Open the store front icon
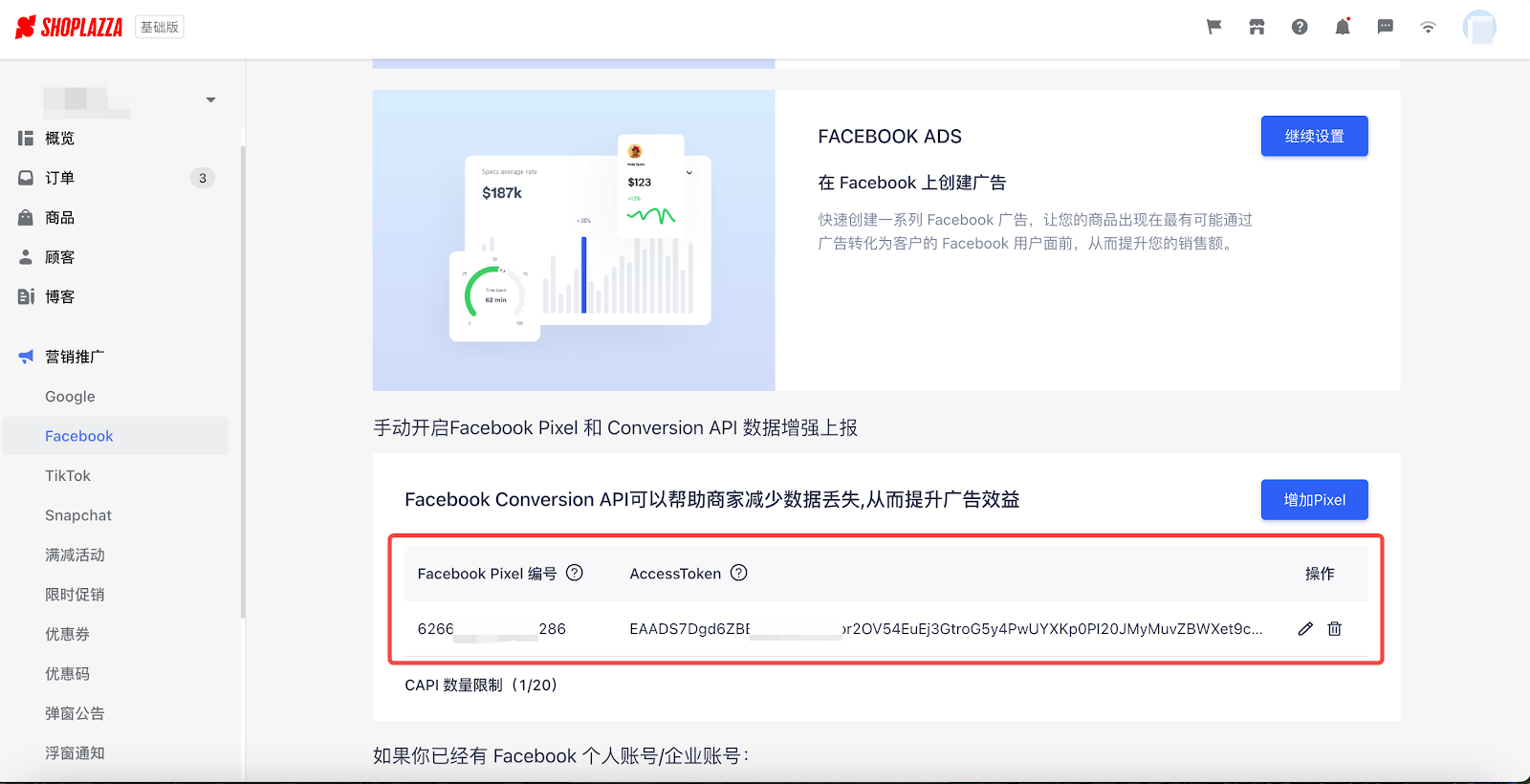Screen dimensions: 1530x784 point(1257,27)
